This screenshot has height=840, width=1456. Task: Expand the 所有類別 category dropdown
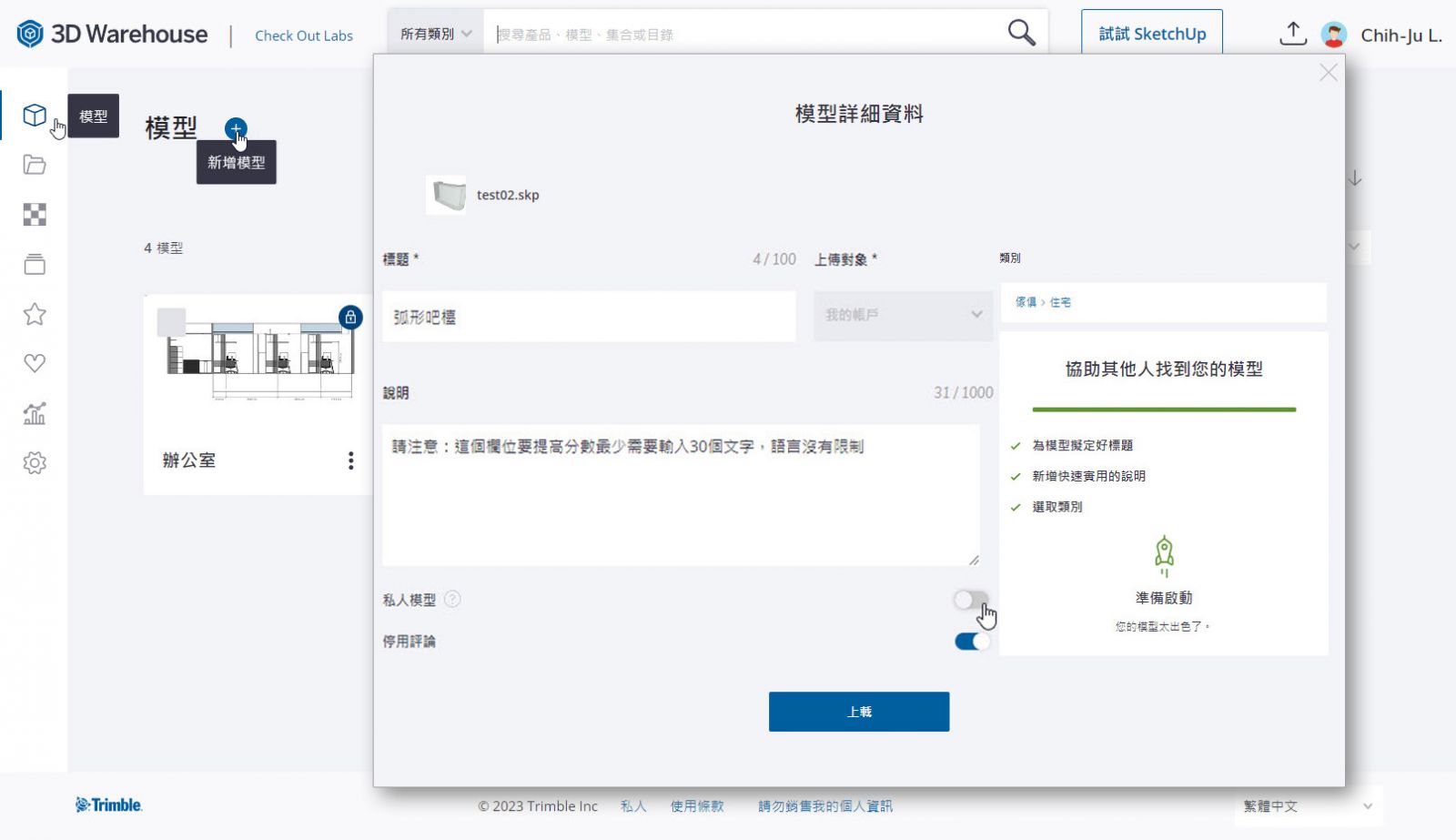pyautogui.click(x=436, y=35)
